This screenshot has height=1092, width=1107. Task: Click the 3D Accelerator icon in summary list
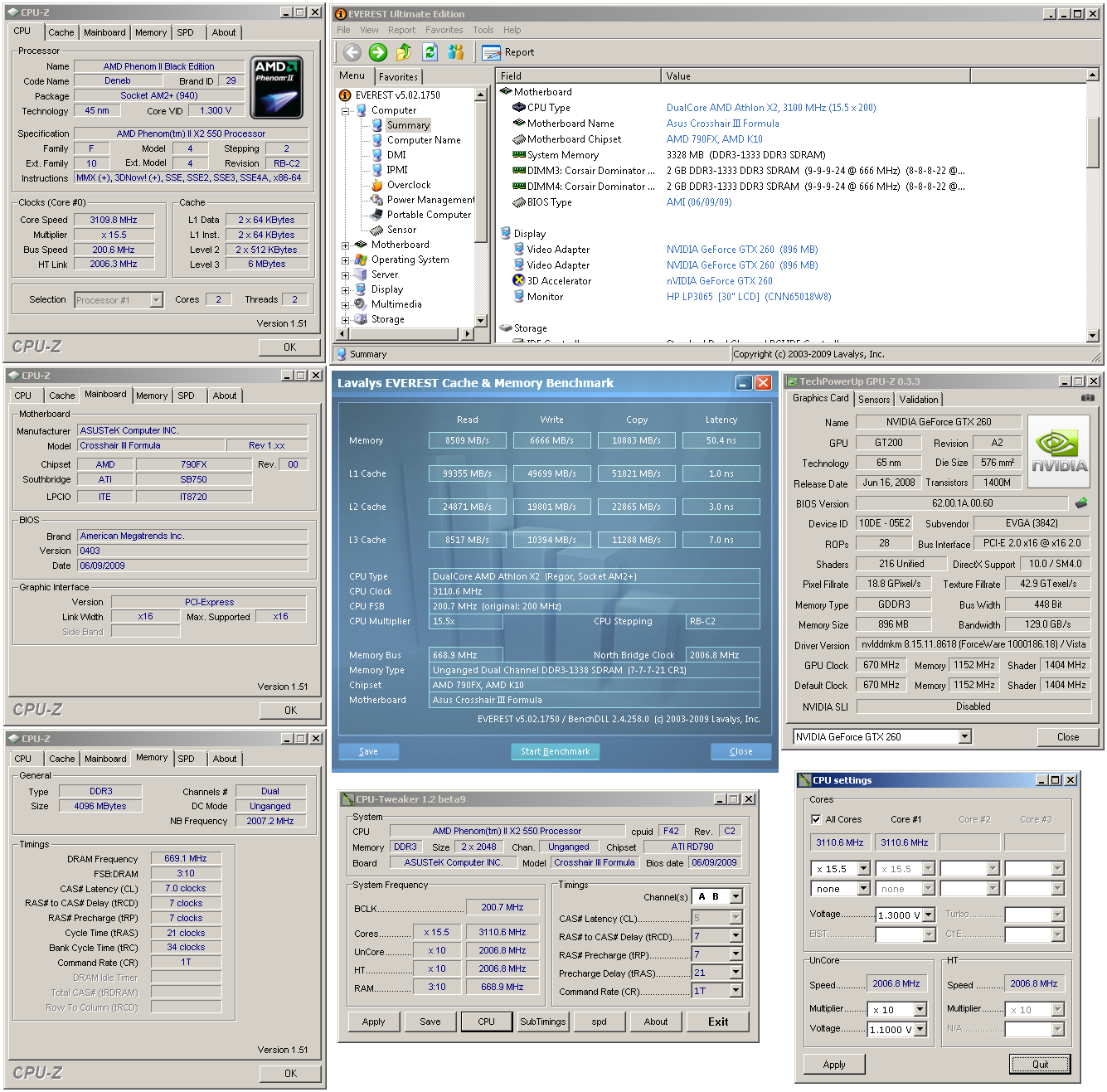click(x=519, y=281)
